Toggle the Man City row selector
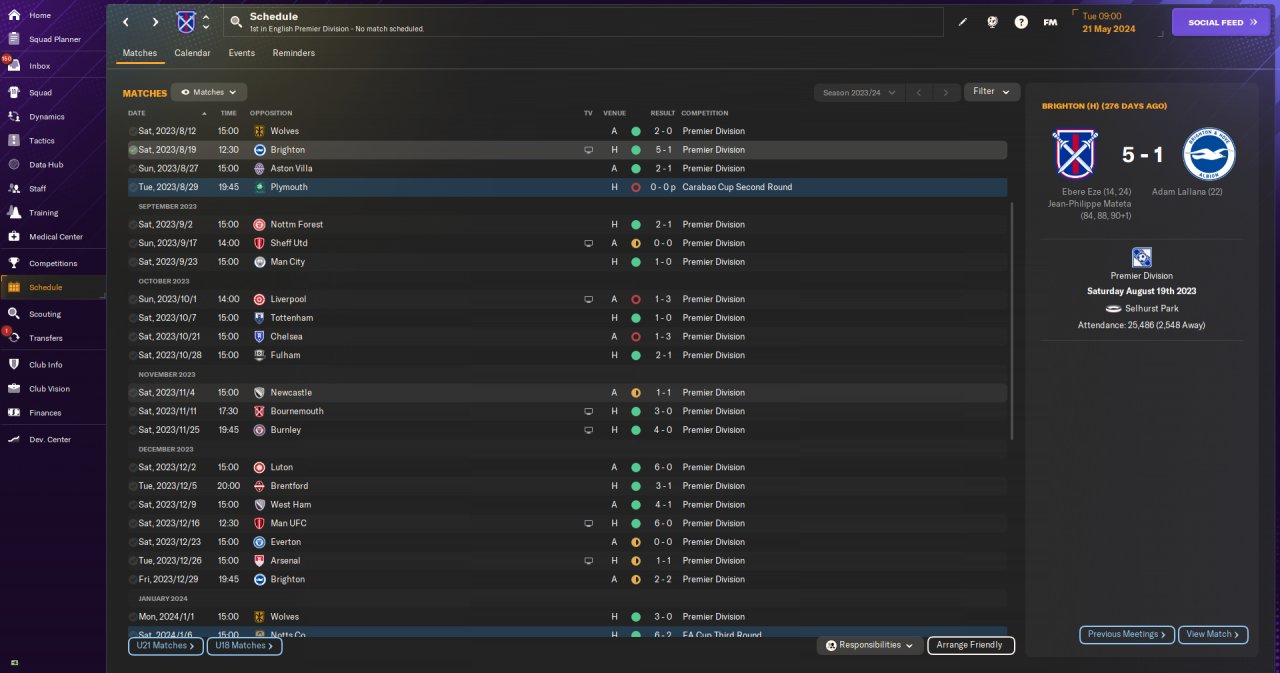The image size is (1280, 673). (x=133, y=262)
